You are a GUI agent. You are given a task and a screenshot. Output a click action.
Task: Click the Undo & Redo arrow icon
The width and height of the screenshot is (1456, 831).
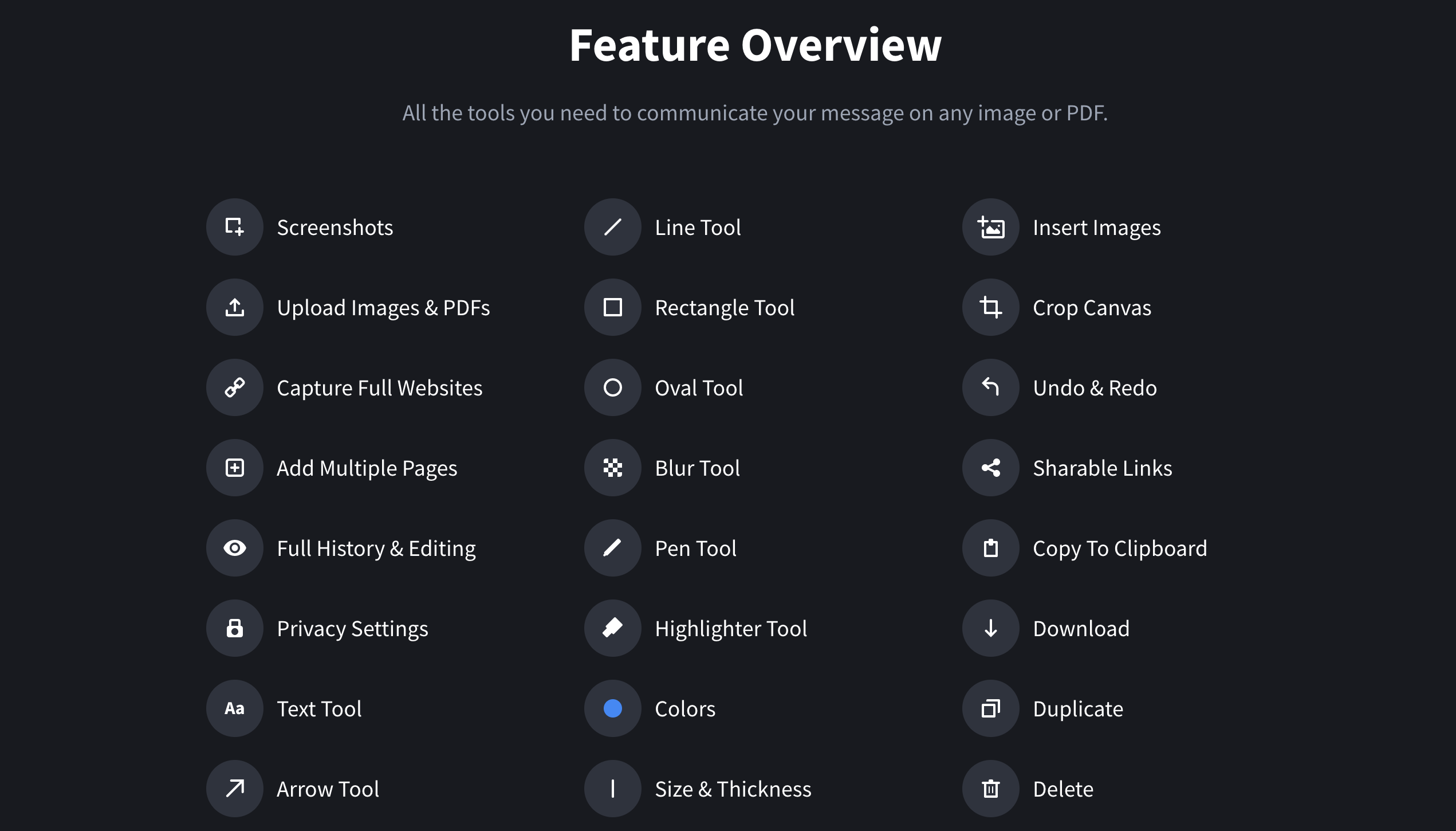point(990,387)
